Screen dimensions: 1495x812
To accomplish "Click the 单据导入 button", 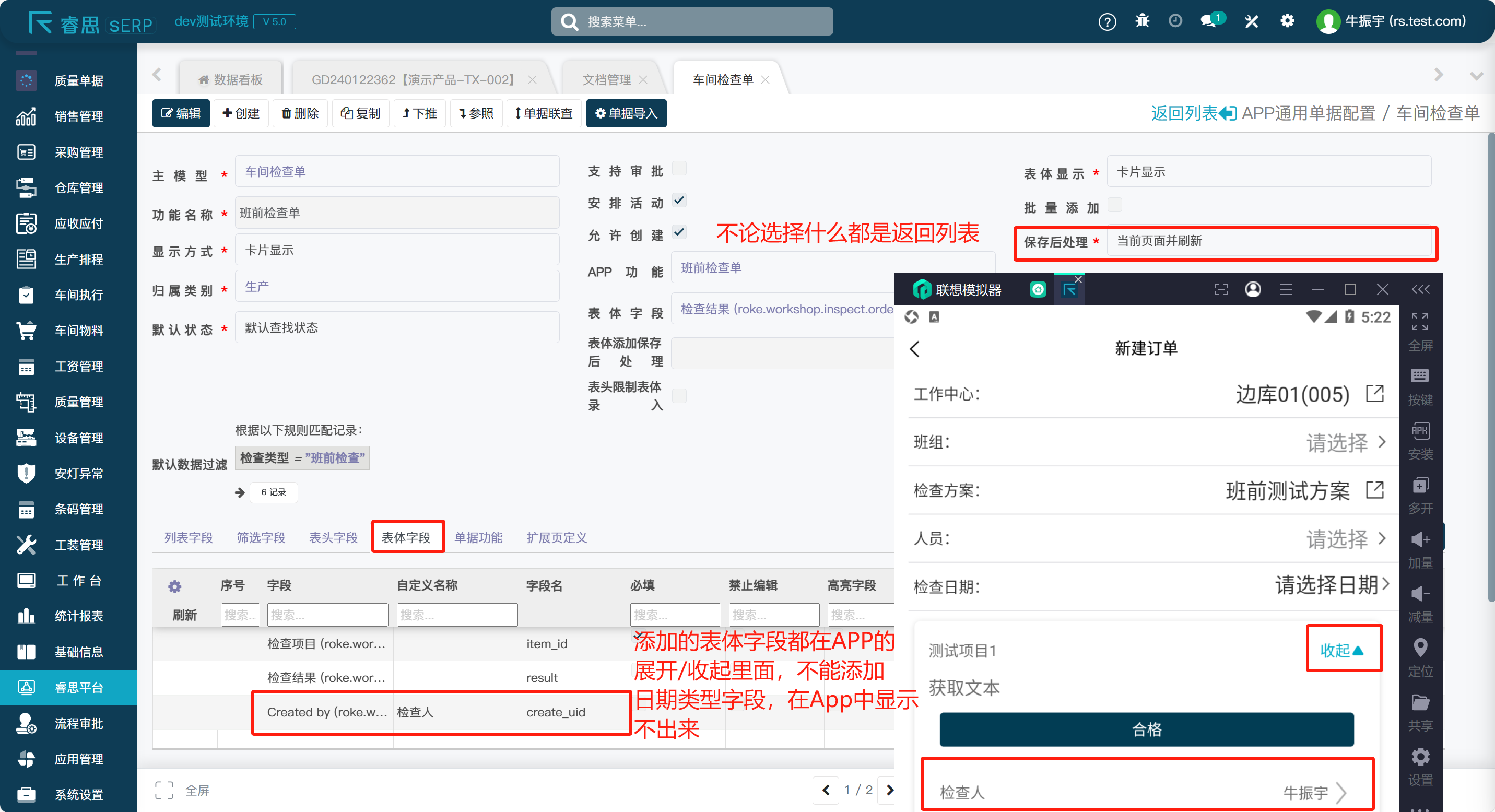I will click(x=626, y=113).
